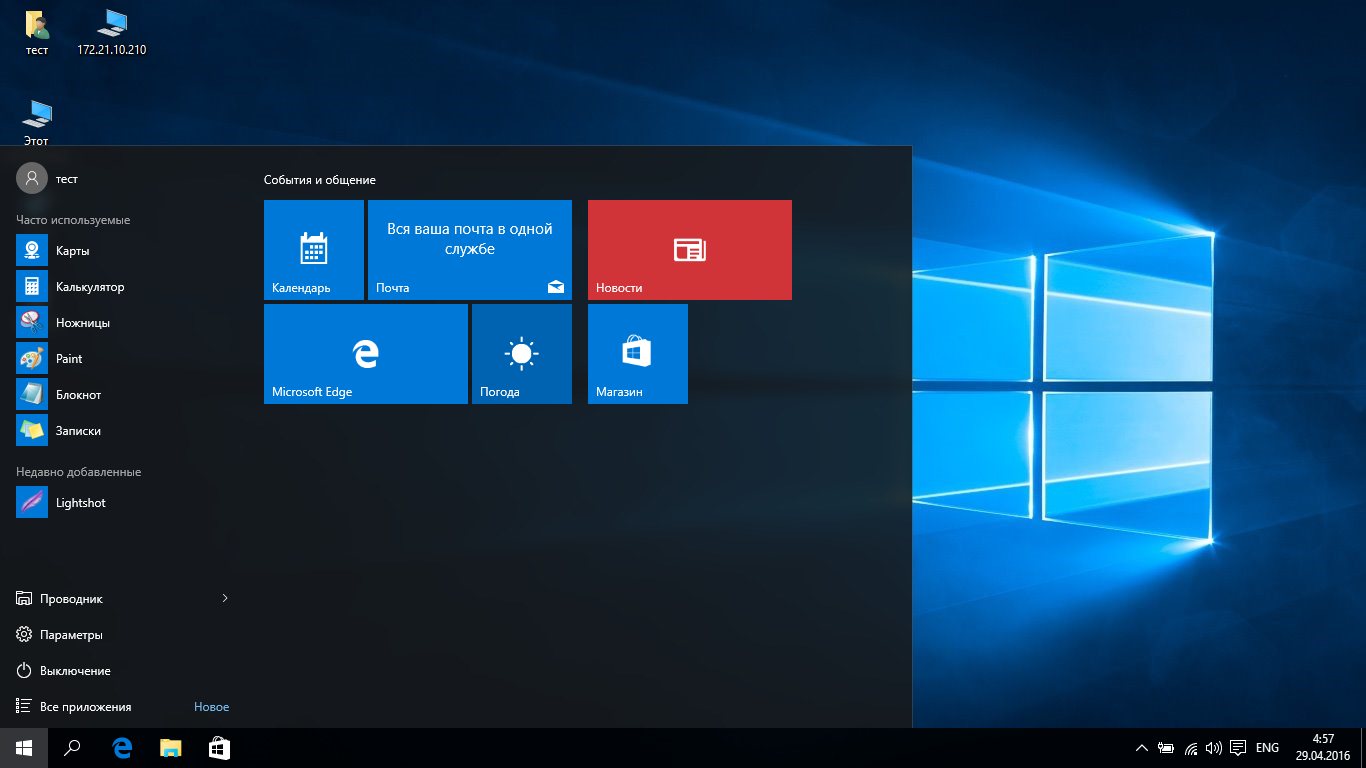1366x768 pixels.
Task: Open the Магазин store tile
Action: [638, 354]
